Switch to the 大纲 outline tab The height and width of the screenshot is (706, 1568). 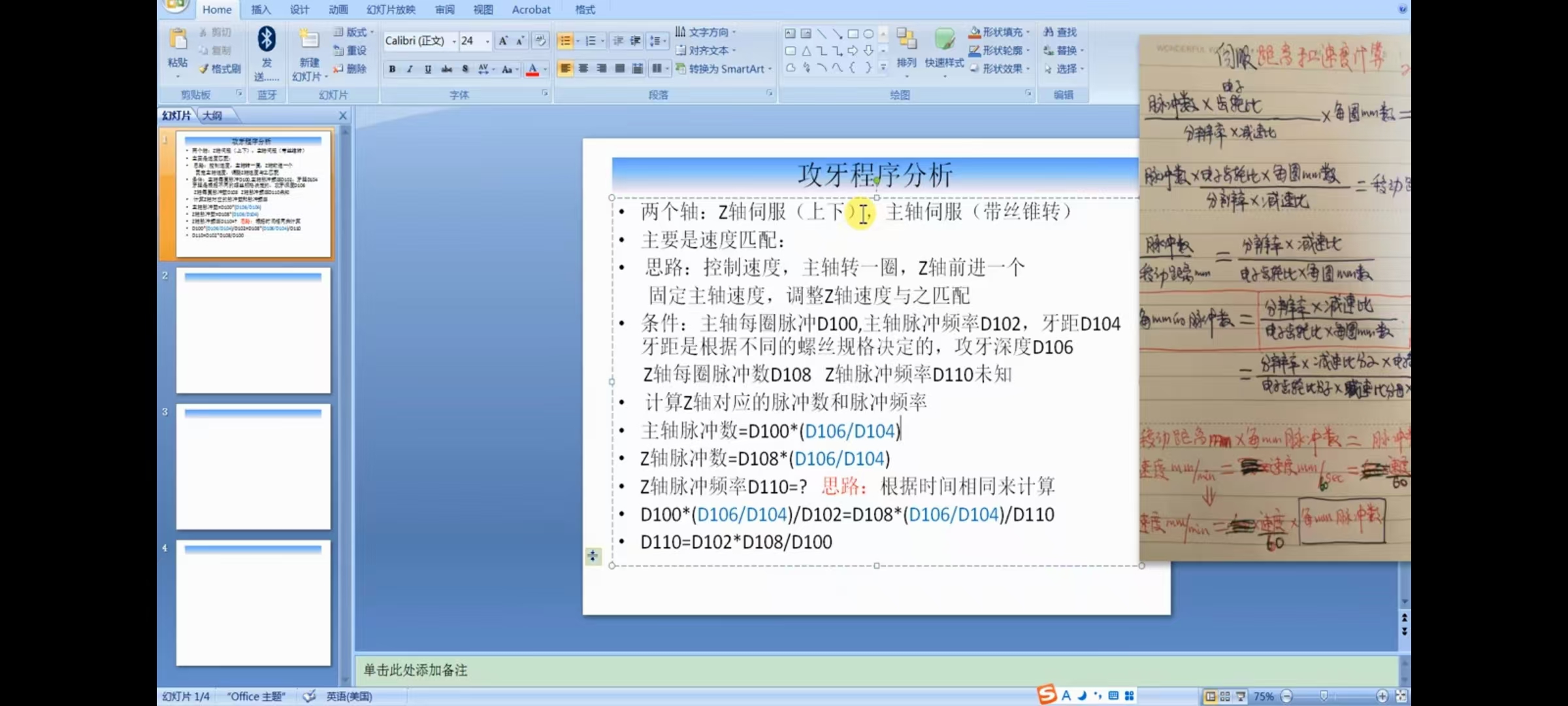tap(212, 116)
